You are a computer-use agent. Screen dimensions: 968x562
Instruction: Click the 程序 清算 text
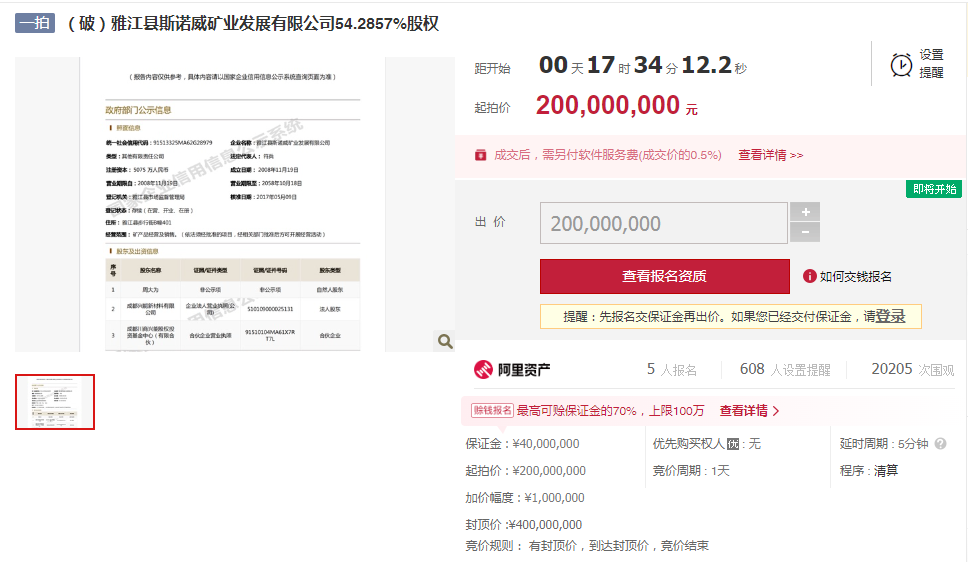[869, 471]
